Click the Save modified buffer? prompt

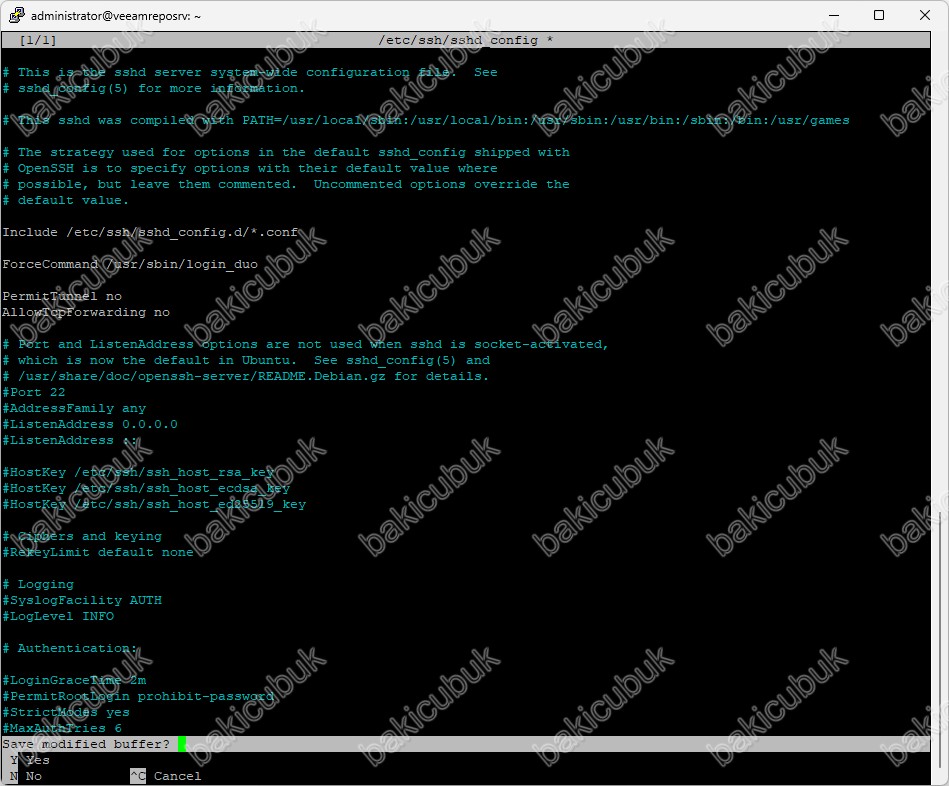point(87,744)
